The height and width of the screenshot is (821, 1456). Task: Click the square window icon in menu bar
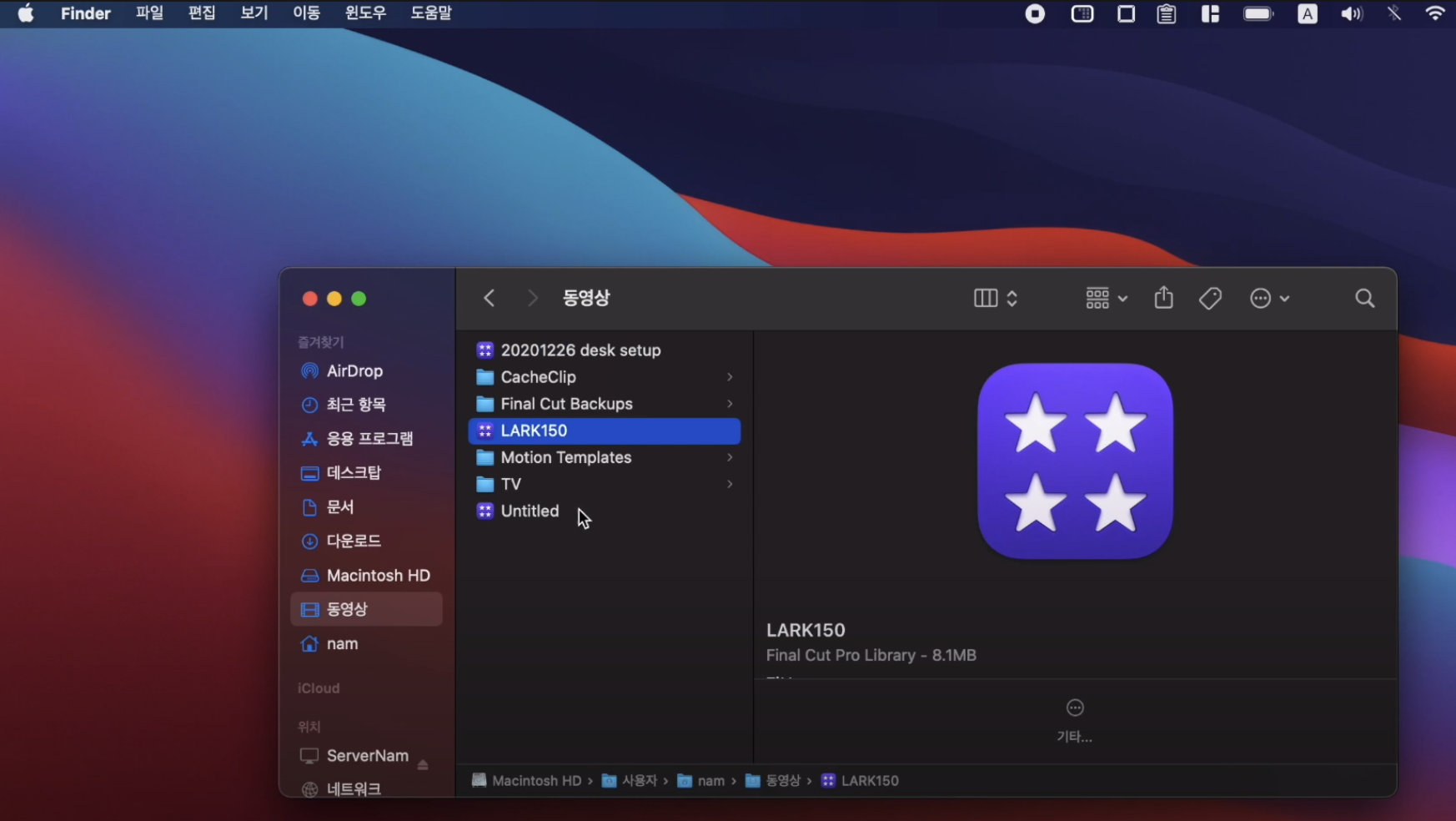[x=1126, y=13]
